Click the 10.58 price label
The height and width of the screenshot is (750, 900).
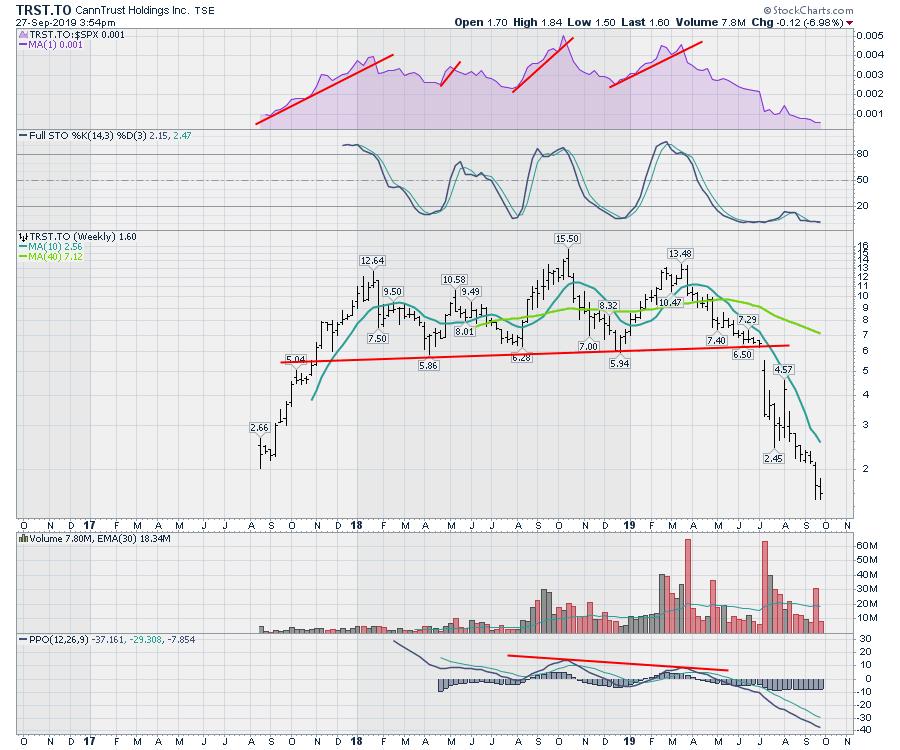(454, 279)
